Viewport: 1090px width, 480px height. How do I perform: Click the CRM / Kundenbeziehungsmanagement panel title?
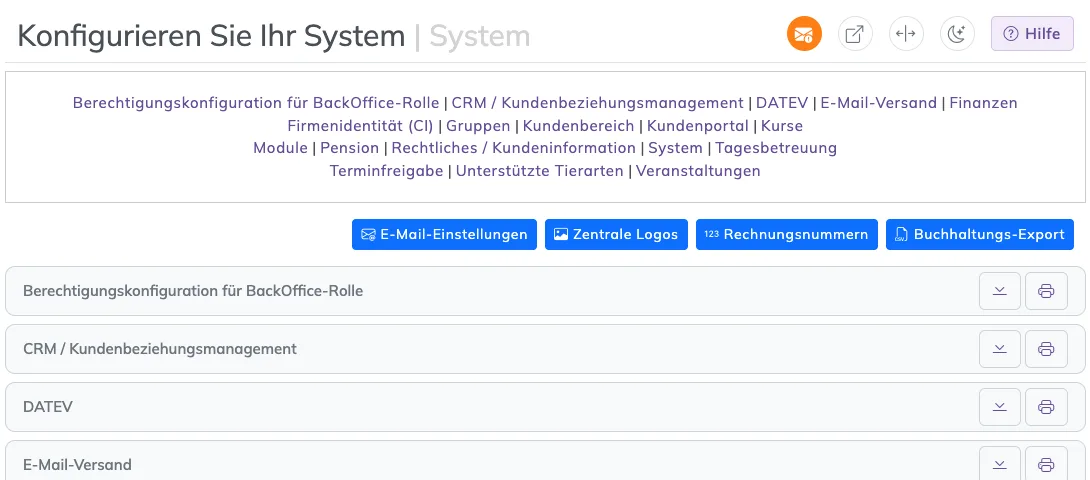[x=160, y=349]
